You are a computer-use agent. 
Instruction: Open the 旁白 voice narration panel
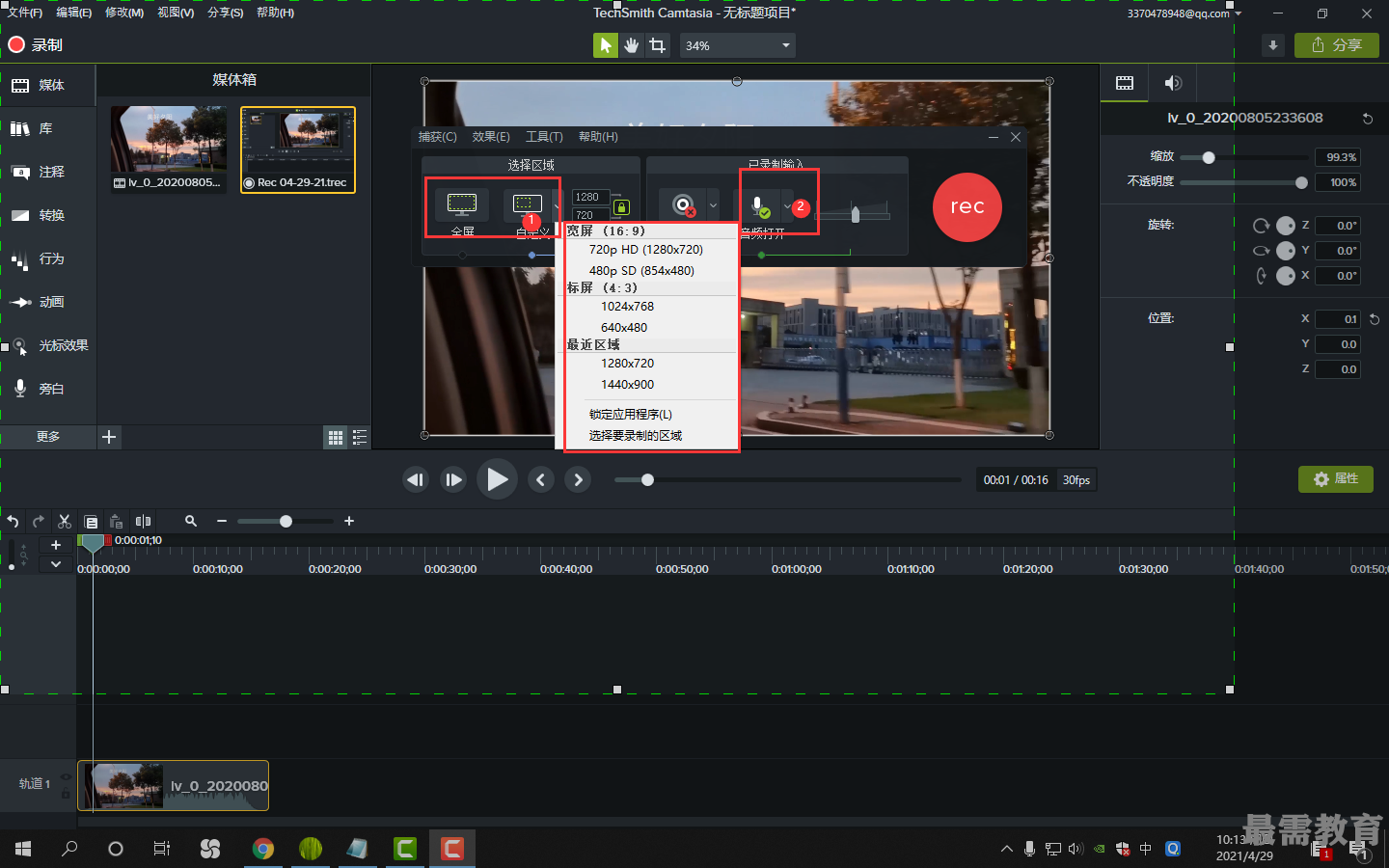click(x=48, y=390)
